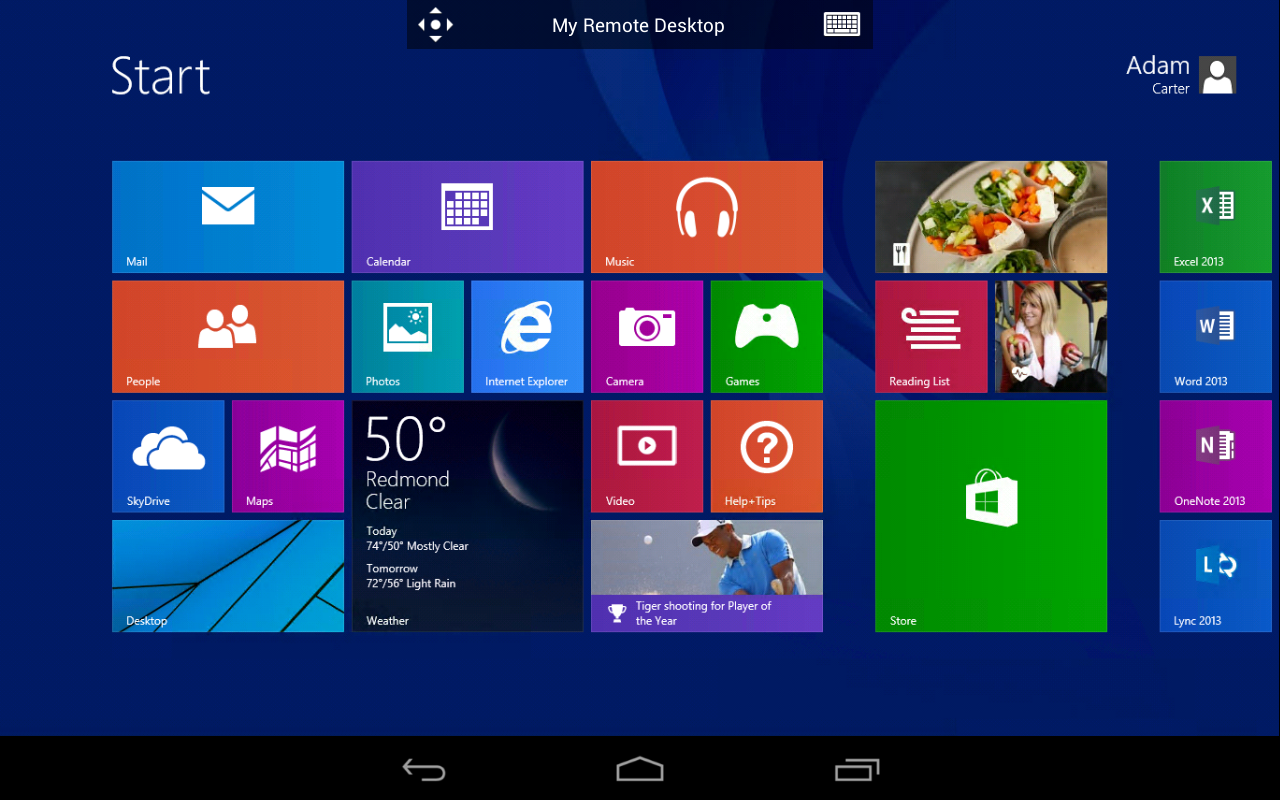
Task: Launch the Games tile
Action: [767, 336]
